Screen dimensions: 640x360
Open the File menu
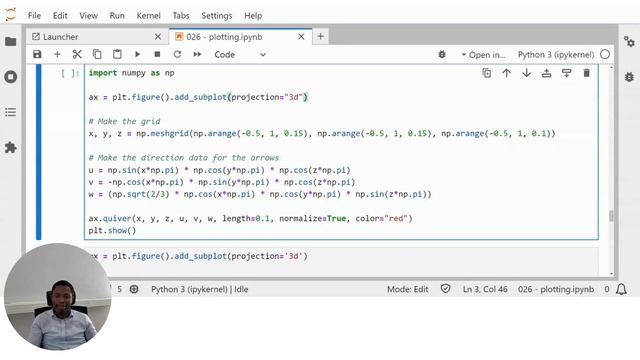(34, 16)
